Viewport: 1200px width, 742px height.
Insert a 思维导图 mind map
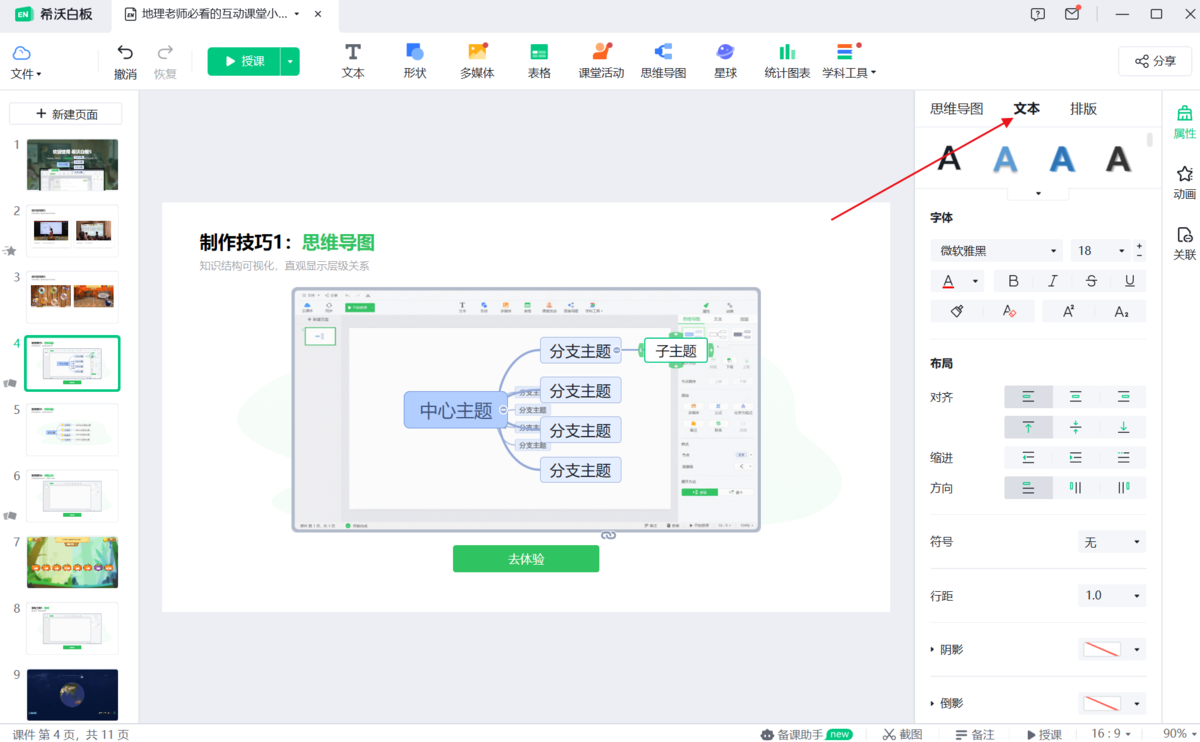(663, 61)
